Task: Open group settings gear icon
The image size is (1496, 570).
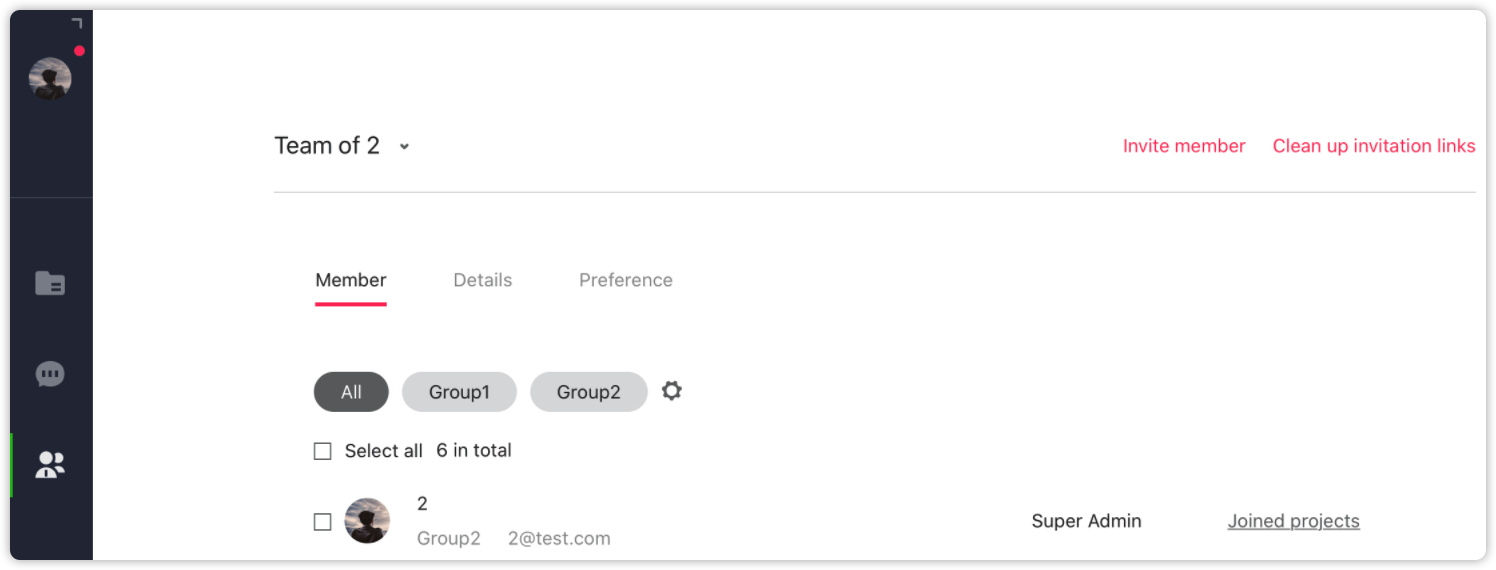Action: pyautogui.click(x=672, y=391)
